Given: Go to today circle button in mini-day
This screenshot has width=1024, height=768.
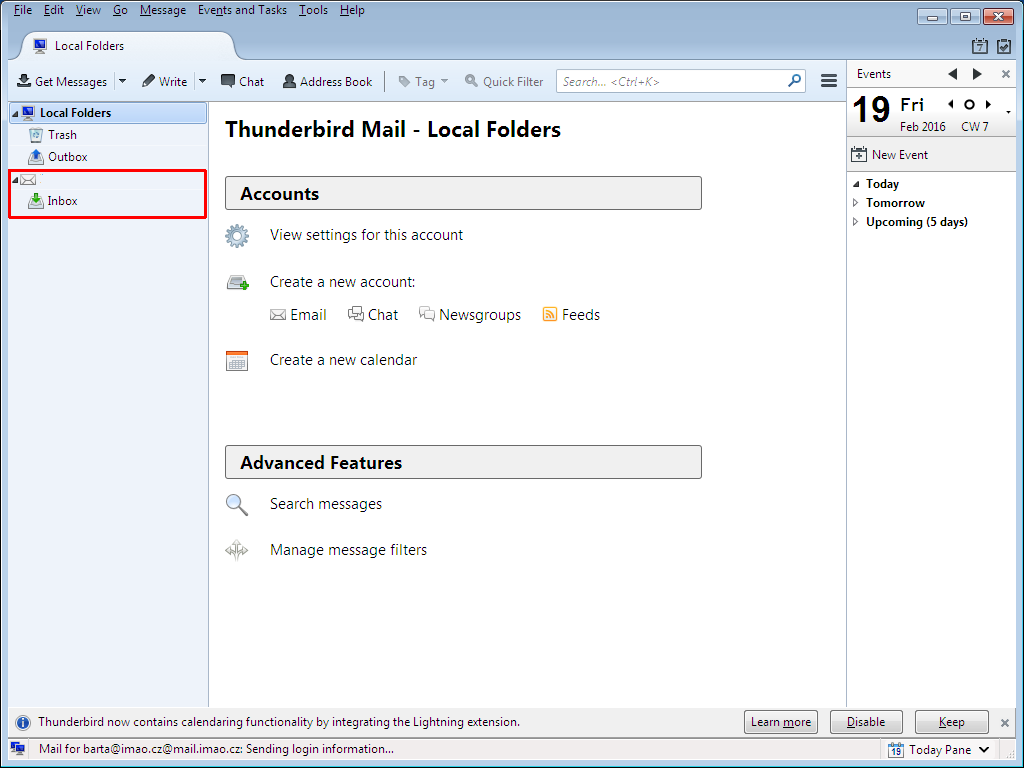Looking at the screenshot, I should coord(970,104).
